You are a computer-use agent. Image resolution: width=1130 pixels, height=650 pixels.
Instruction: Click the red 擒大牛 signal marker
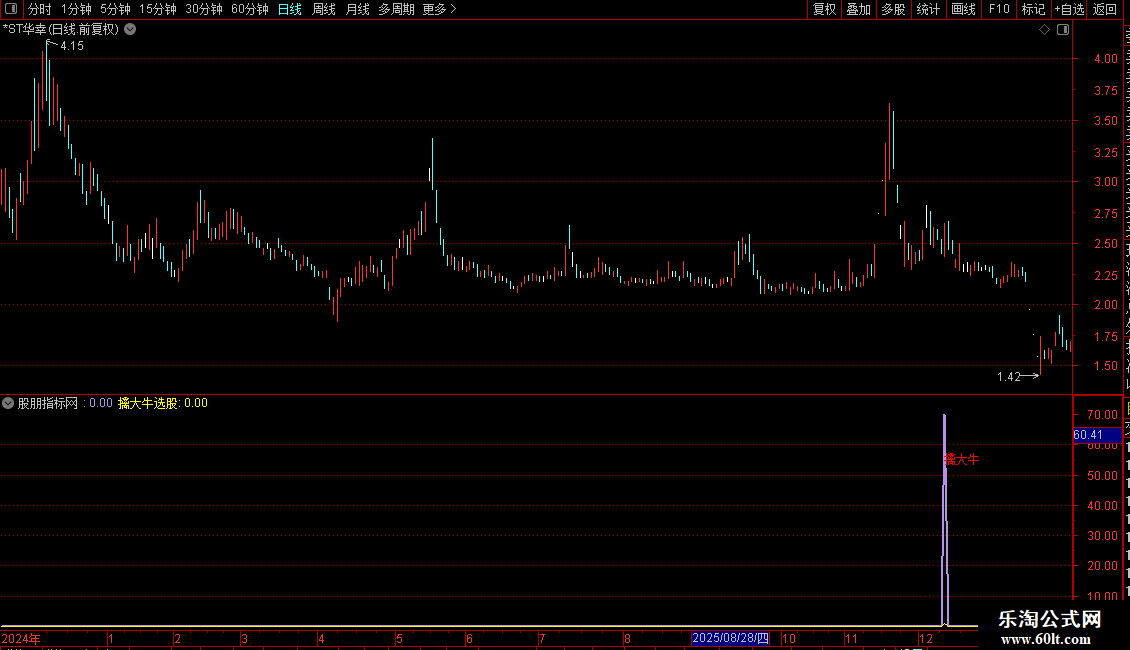[962, 459]
